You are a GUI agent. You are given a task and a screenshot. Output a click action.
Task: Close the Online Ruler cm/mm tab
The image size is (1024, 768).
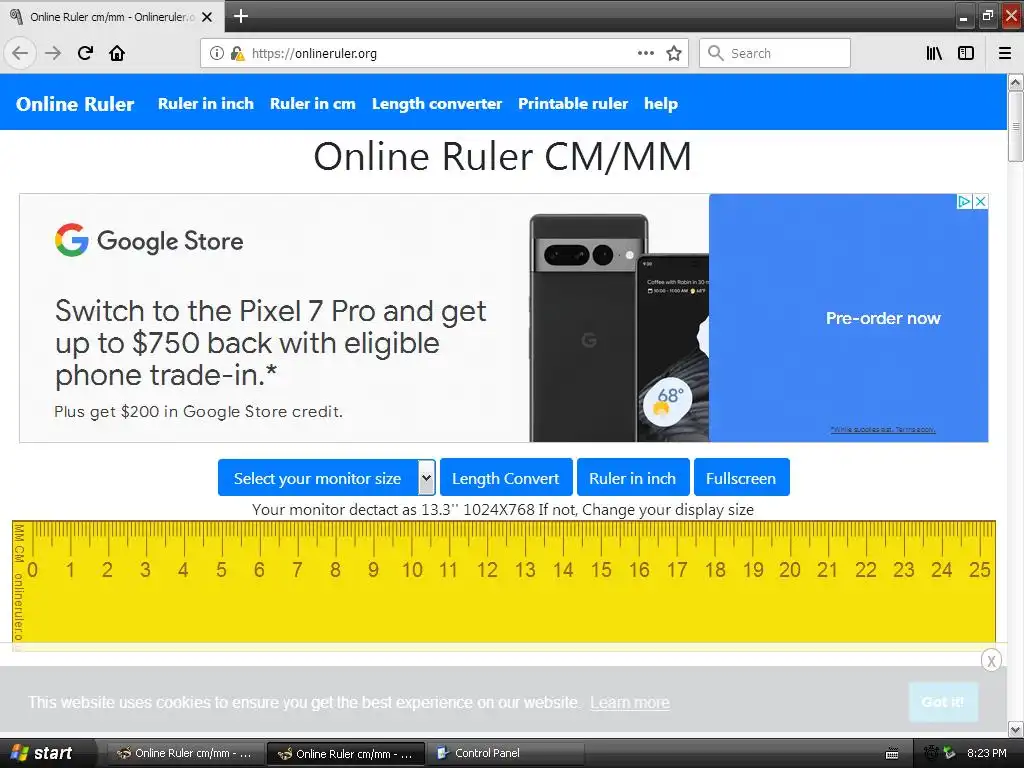point(207,17)
